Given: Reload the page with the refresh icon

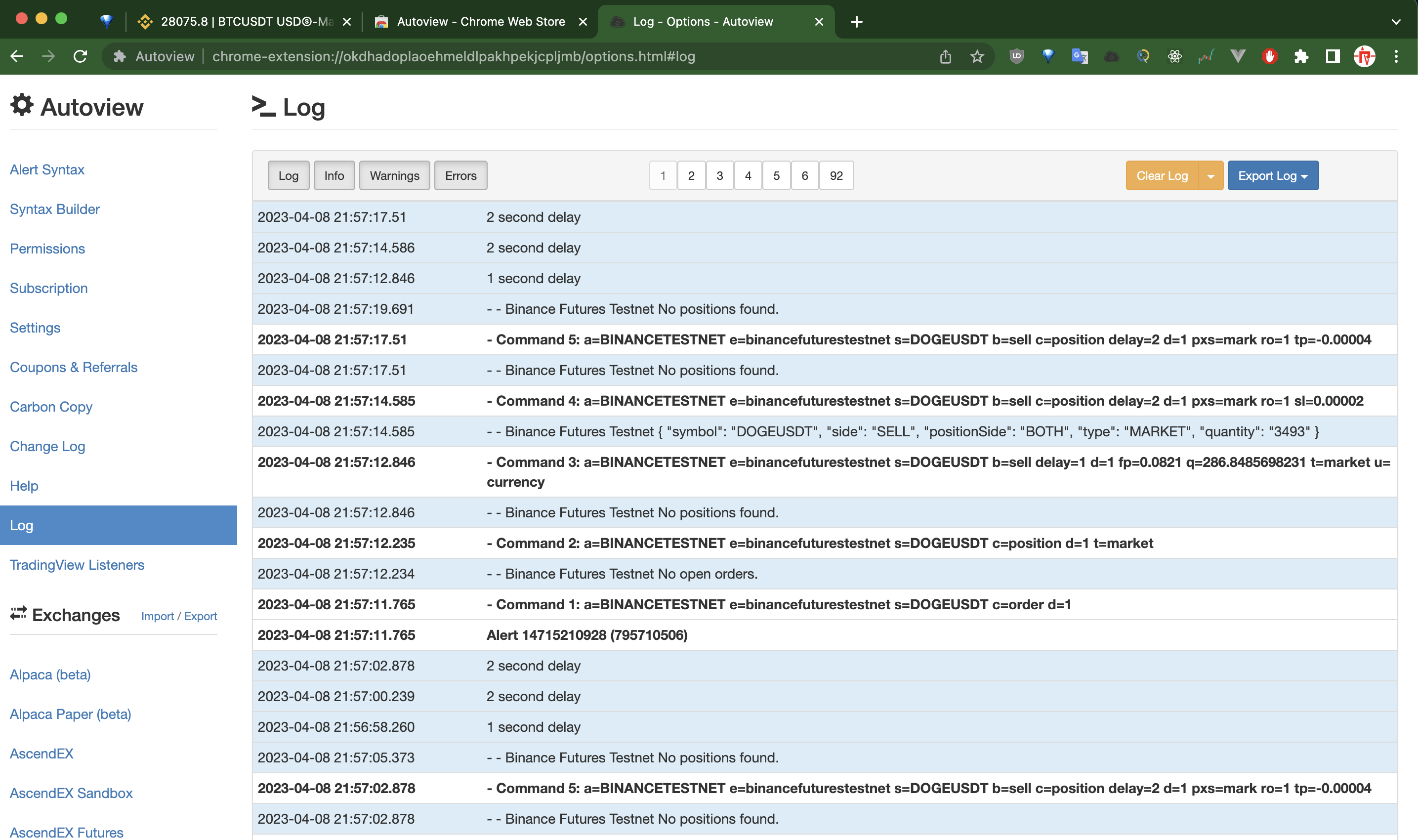Looking at the screenshot, I should pyautogui.click(x=81, y=56).
